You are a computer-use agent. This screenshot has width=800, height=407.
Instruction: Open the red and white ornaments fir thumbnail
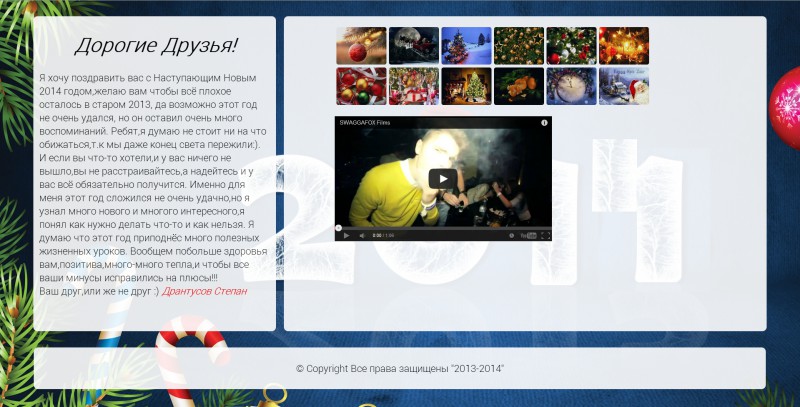pyautogui.click(x=571, y=46)
